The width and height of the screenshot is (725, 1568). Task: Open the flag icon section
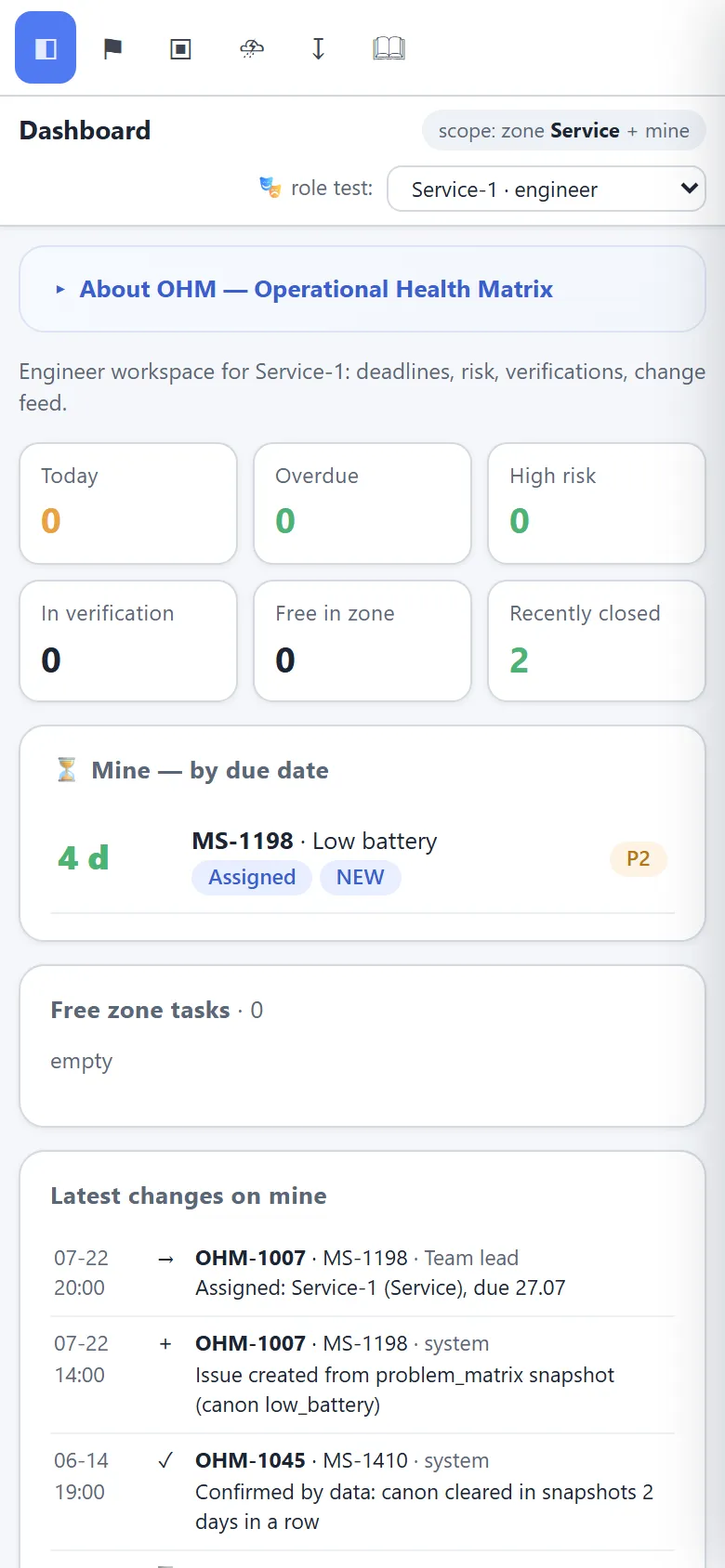coord(112,48)
